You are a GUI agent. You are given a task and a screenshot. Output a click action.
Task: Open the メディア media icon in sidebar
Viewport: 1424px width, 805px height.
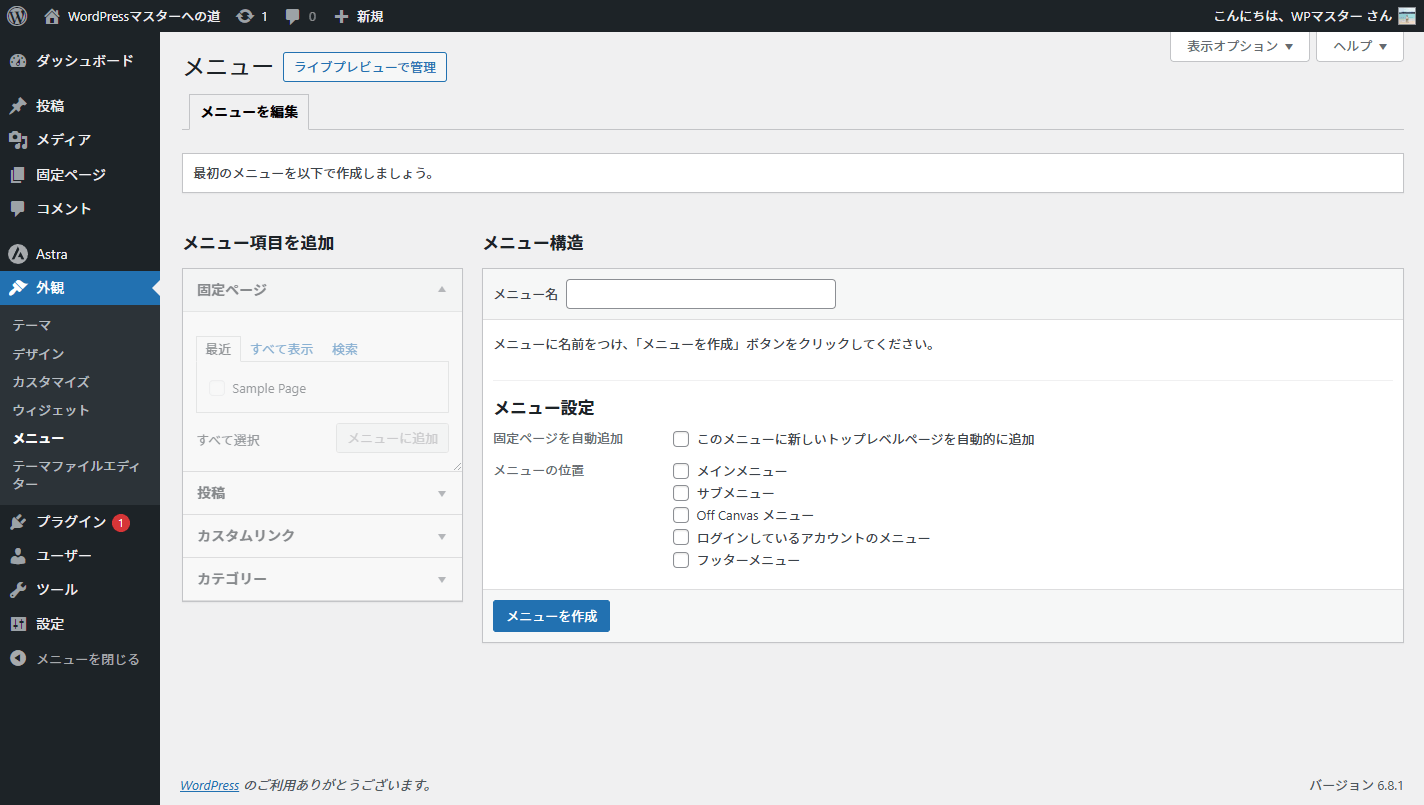tap(18, 140)
